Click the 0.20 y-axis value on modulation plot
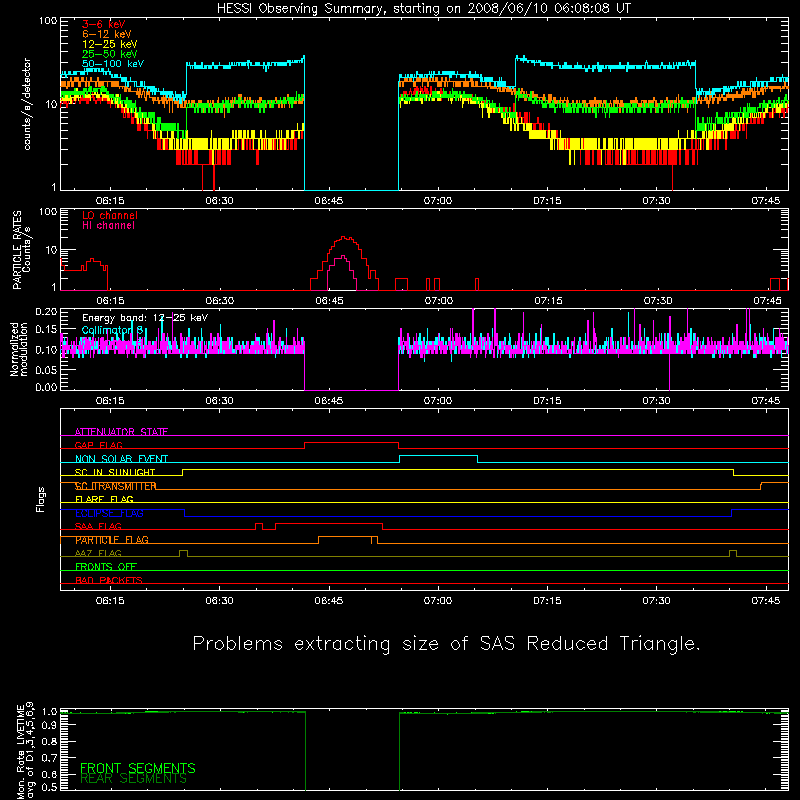The width and height of the screenshot is (800, 800). 46,312
